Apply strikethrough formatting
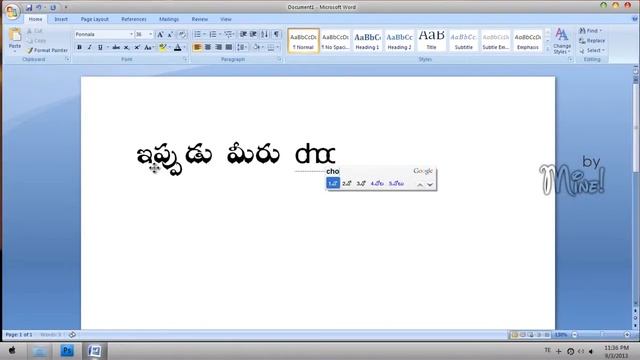Screen dimensions: 640x360 click(116, 47)
